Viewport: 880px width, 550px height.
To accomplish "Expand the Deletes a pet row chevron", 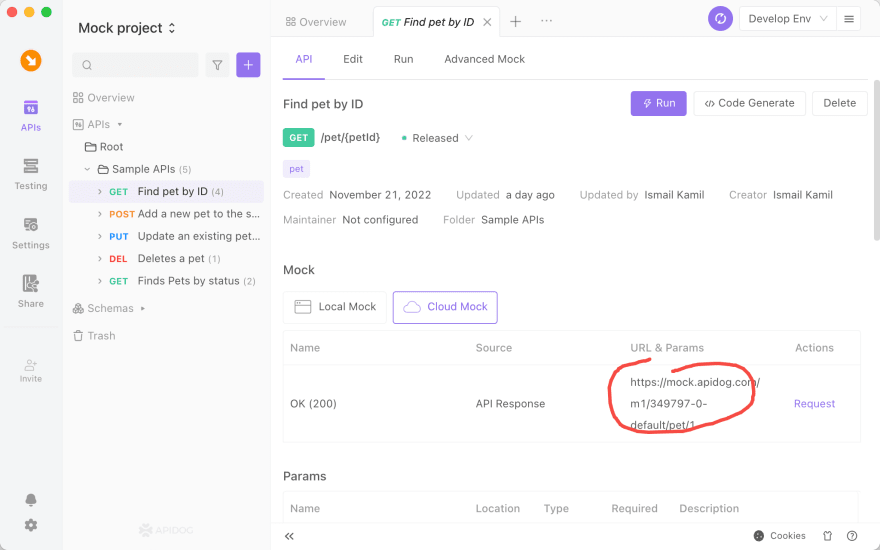I will click(x=99, y=259).
